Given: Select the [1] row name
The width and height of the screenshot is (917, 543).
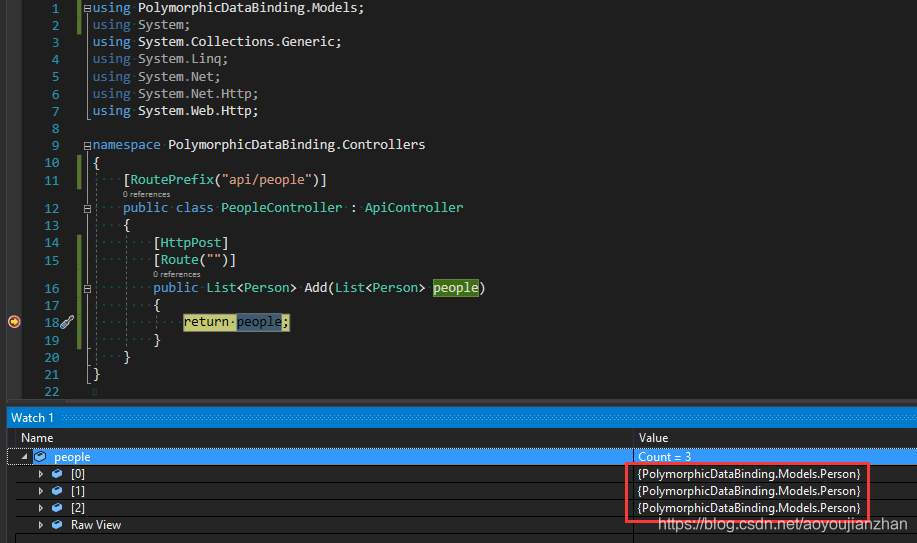Looking at the screenshot, I should point(78,490).
